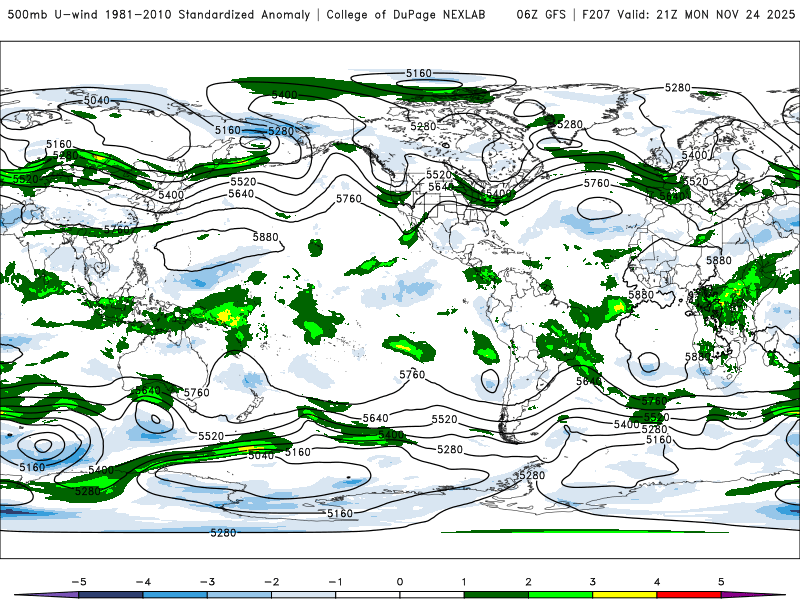Select the blue swatch between -4 and -3

175,595
